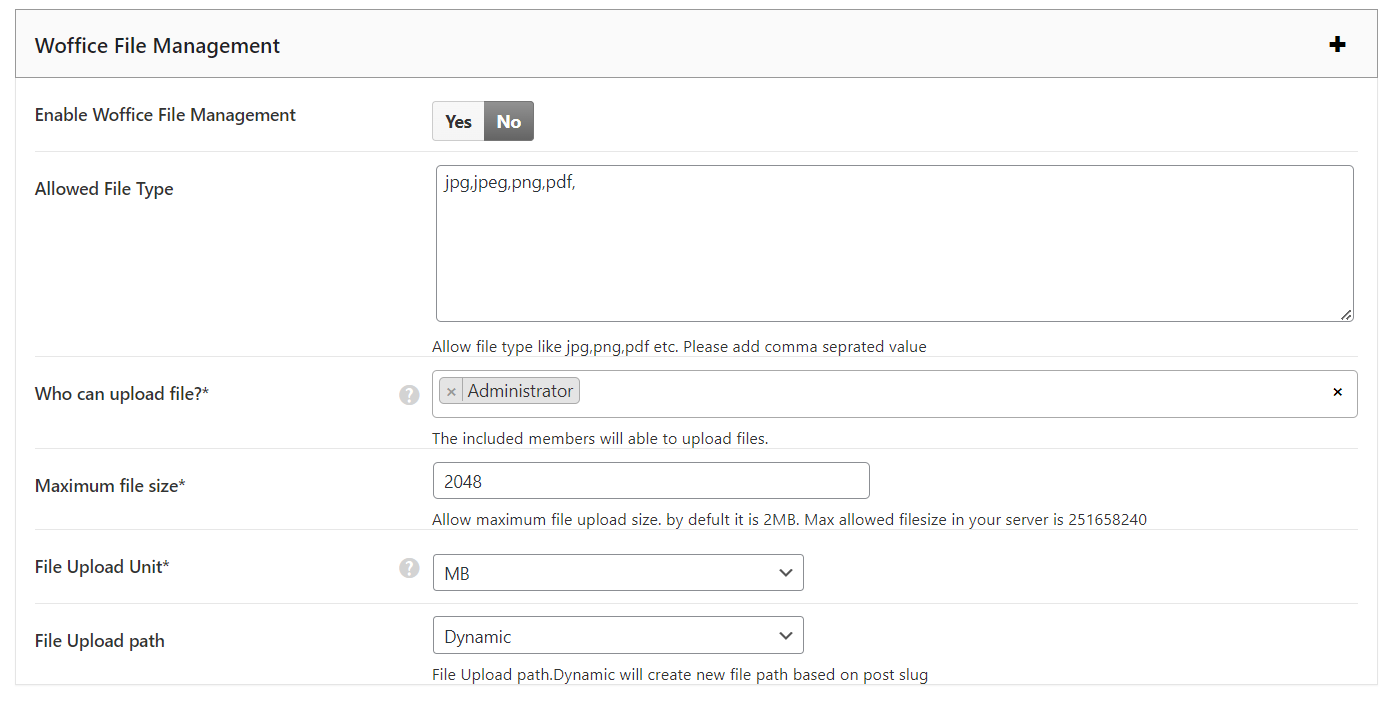Click the Allowed File Type textarea resize handle

point(1346,314)
